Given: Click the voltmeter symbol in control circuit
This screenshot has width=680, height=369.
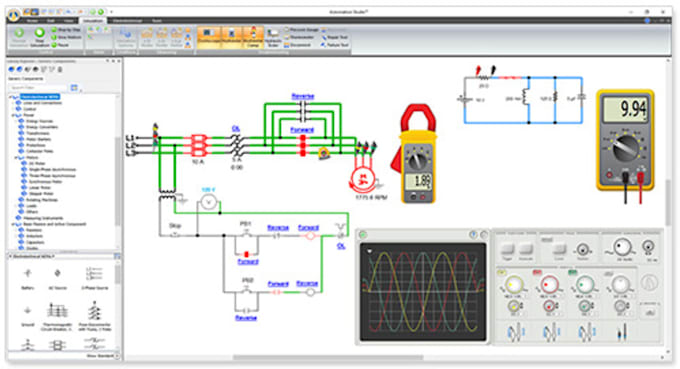Looking at the screenshot, I should tap(209, 202).
